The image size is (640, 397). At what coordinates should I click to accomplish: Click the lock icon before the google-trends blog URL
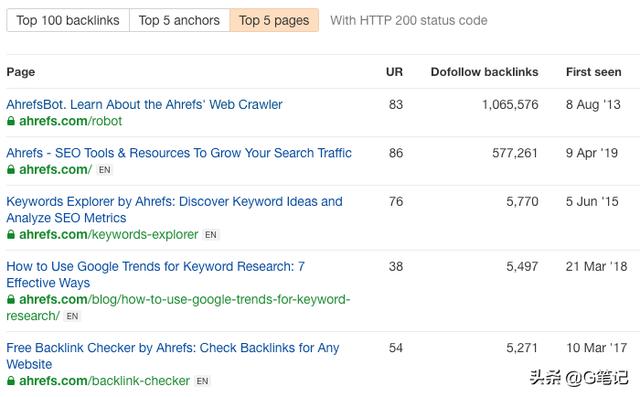(x=11, y=299)
